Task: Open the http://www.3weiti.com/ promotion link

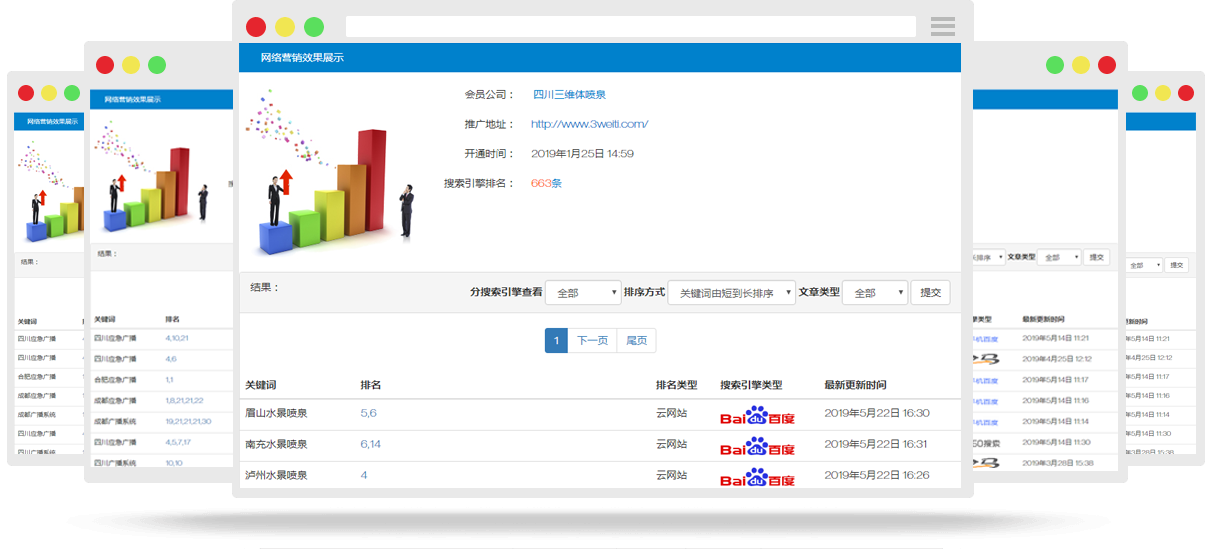Action: (589, 124)
